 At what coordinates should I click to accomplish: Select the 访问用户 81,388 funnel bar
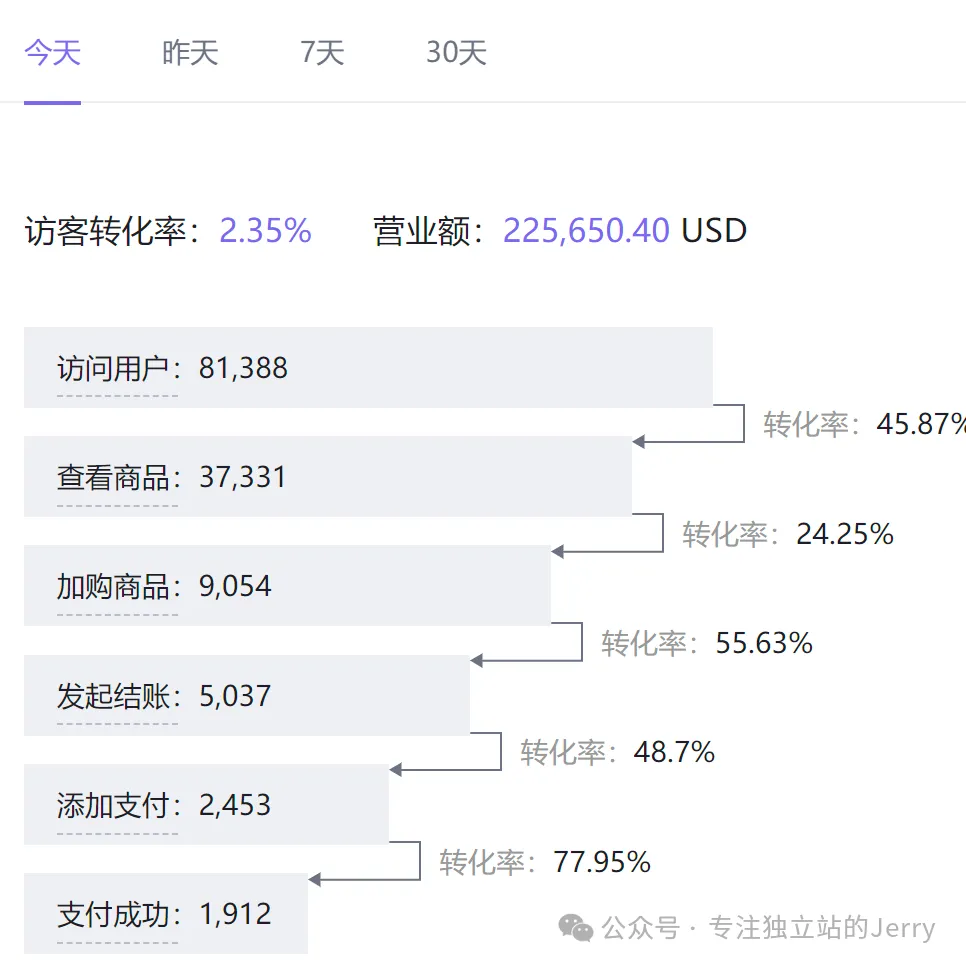367,367
